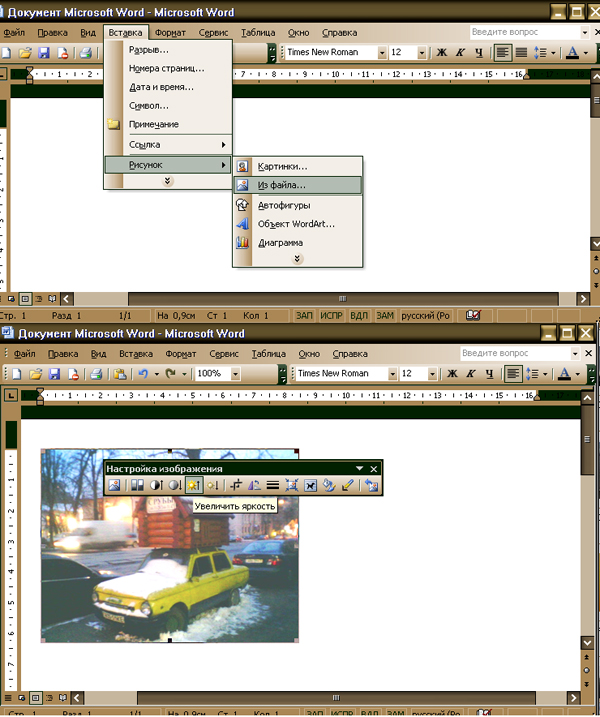Click Введите вопрос field in car-photo window

(x=515, y=353)
